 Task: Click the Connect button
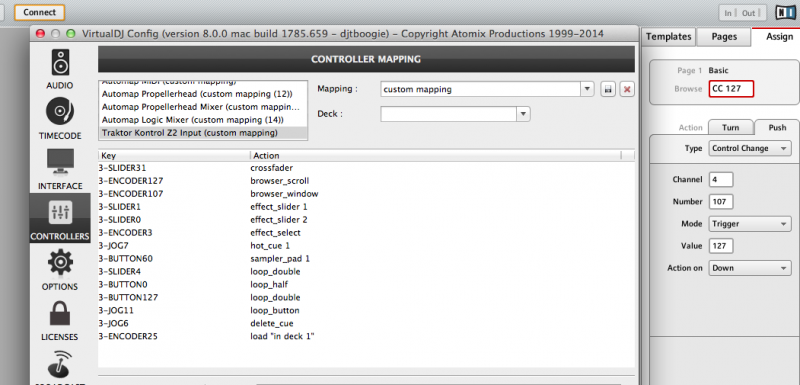(39, 12)
